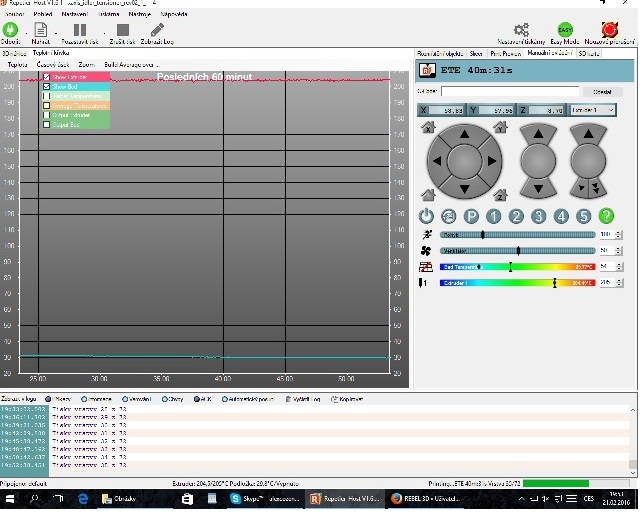The image size is (643, 513).
Task: Toggle the fan icon on or off
Action: [x=426, y=250]
